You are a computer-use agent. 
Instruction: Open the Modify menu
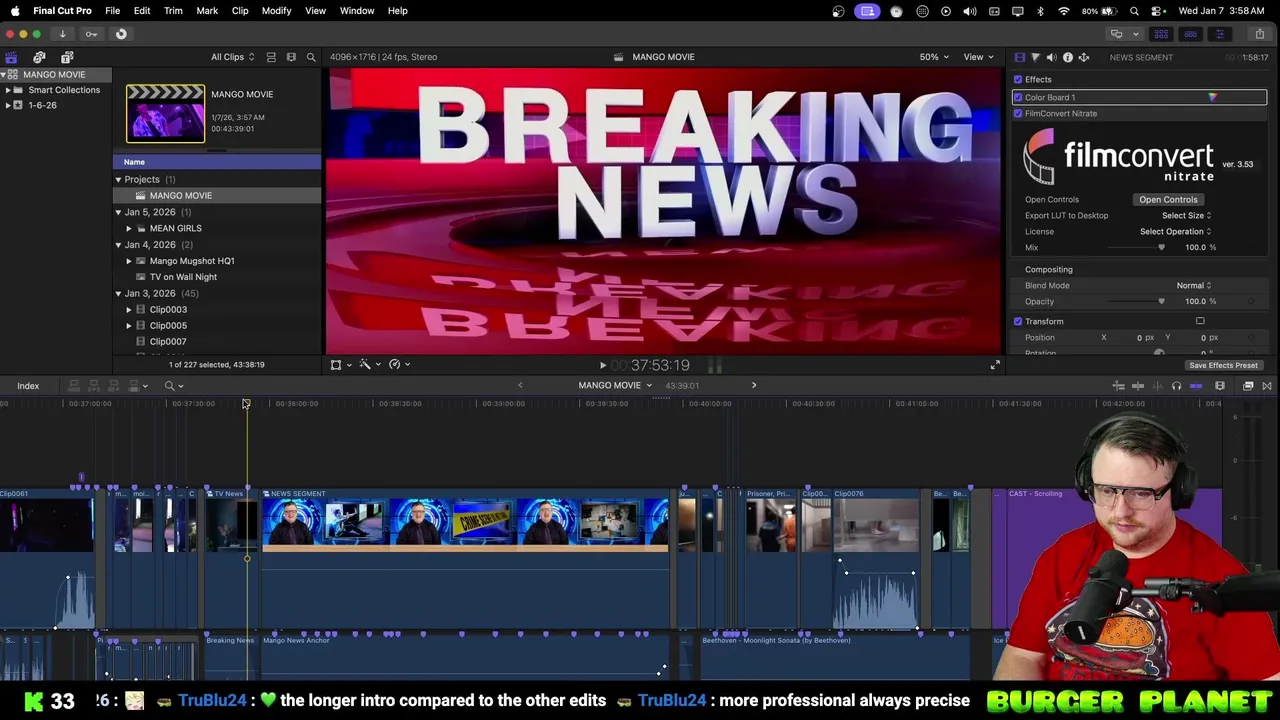click(x=276, y=11)
